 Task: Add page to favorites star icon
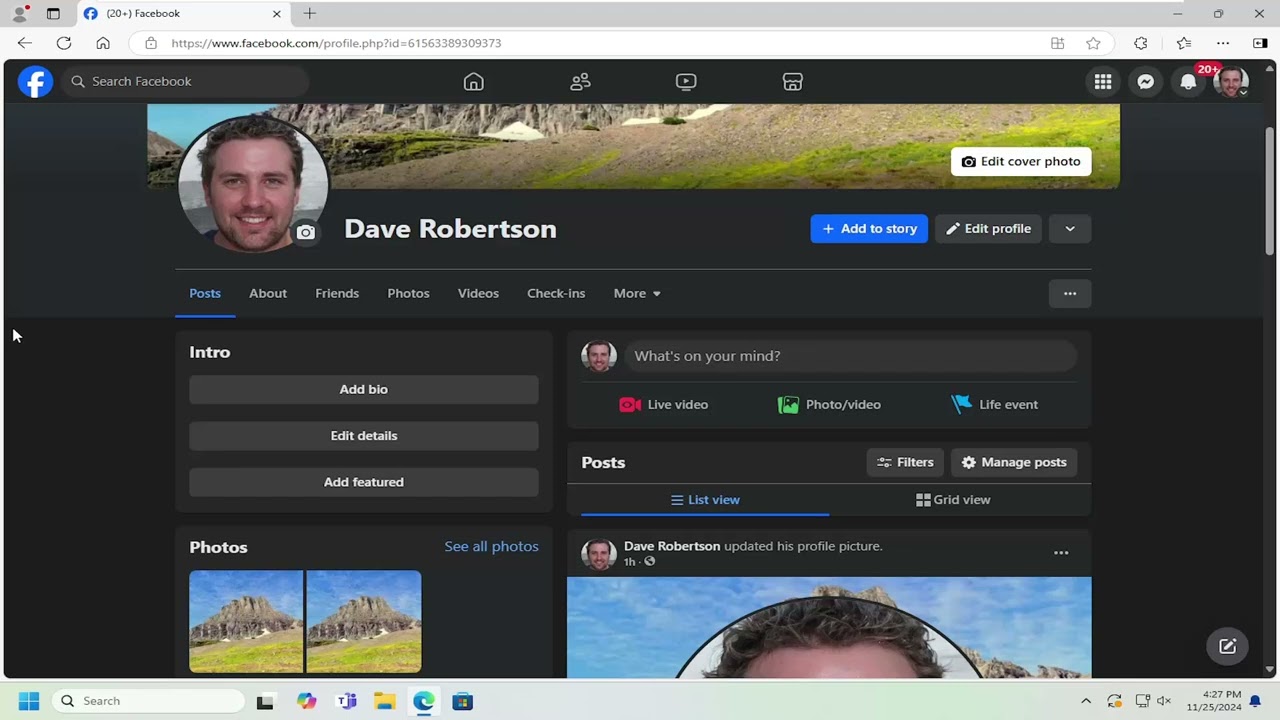tap(1093, 43)
